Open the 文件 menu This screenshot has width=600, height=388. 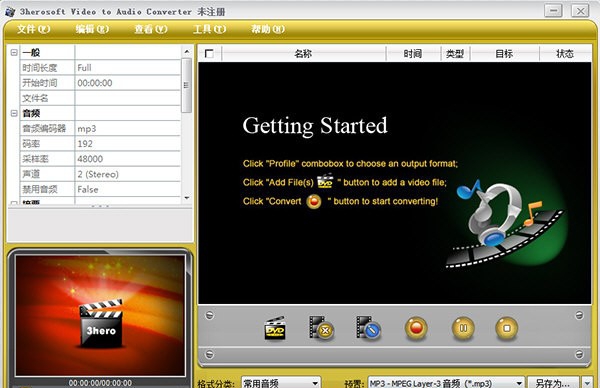(34, 29)
